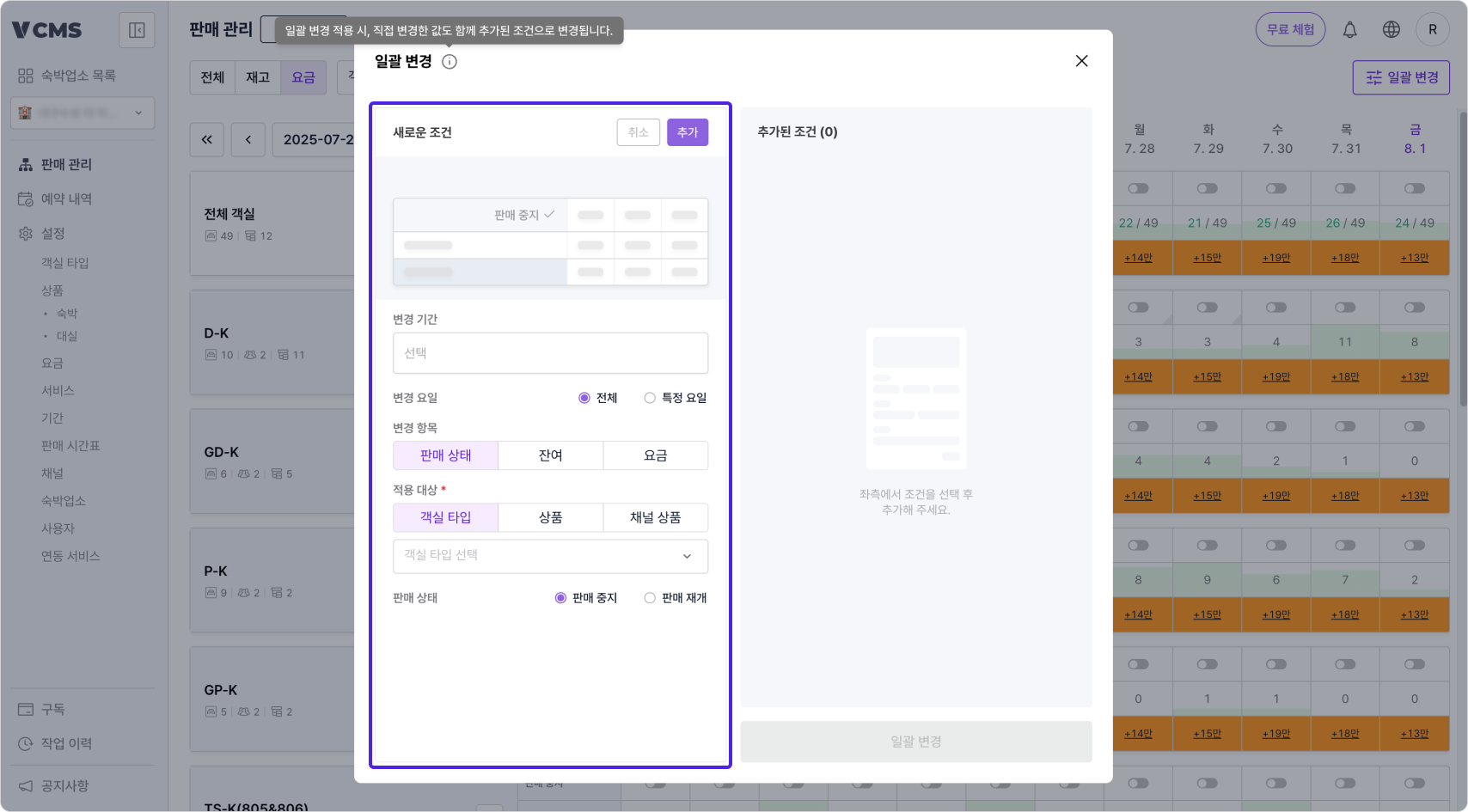Open the 변경 기간 date selector
This screenshot has height=812, width=1468.
pos(550,352)
